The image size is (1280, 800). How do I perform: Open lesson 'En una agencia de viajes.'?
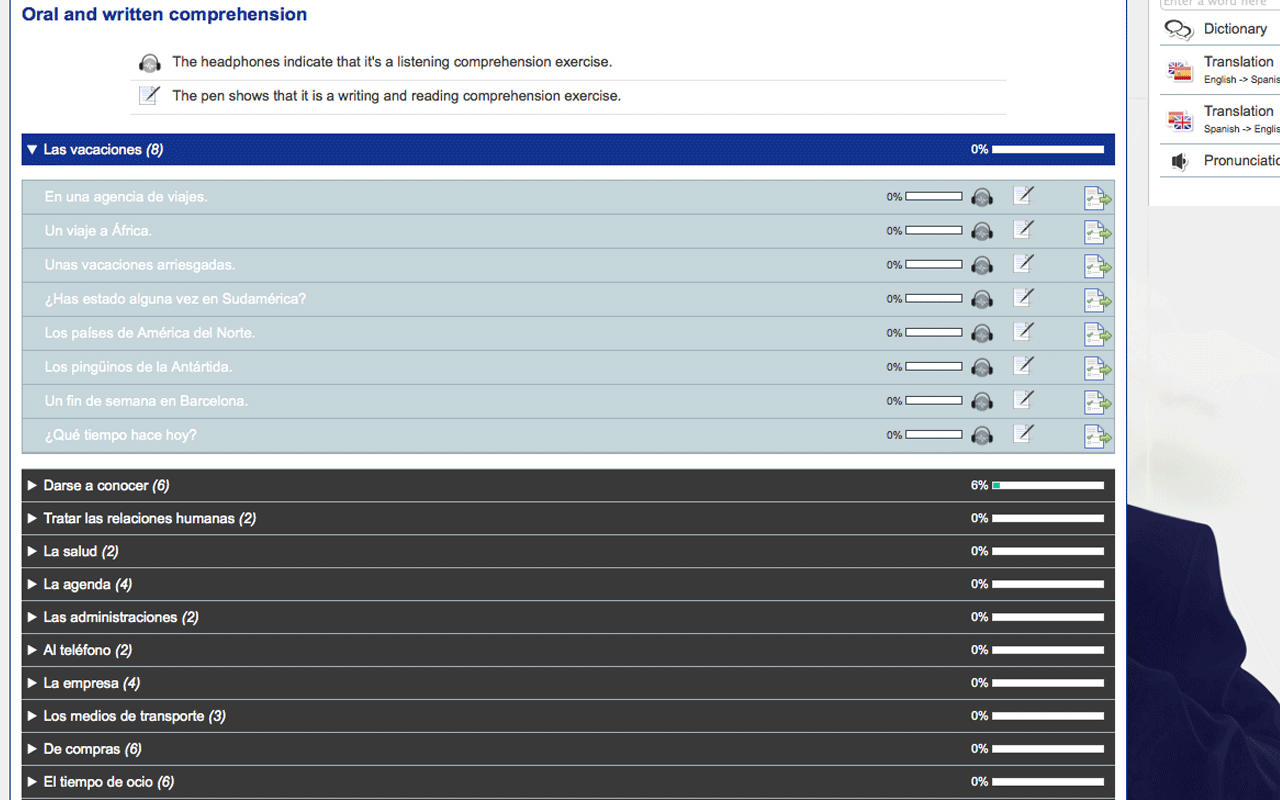pyautogui.click(x=126, y=197)
